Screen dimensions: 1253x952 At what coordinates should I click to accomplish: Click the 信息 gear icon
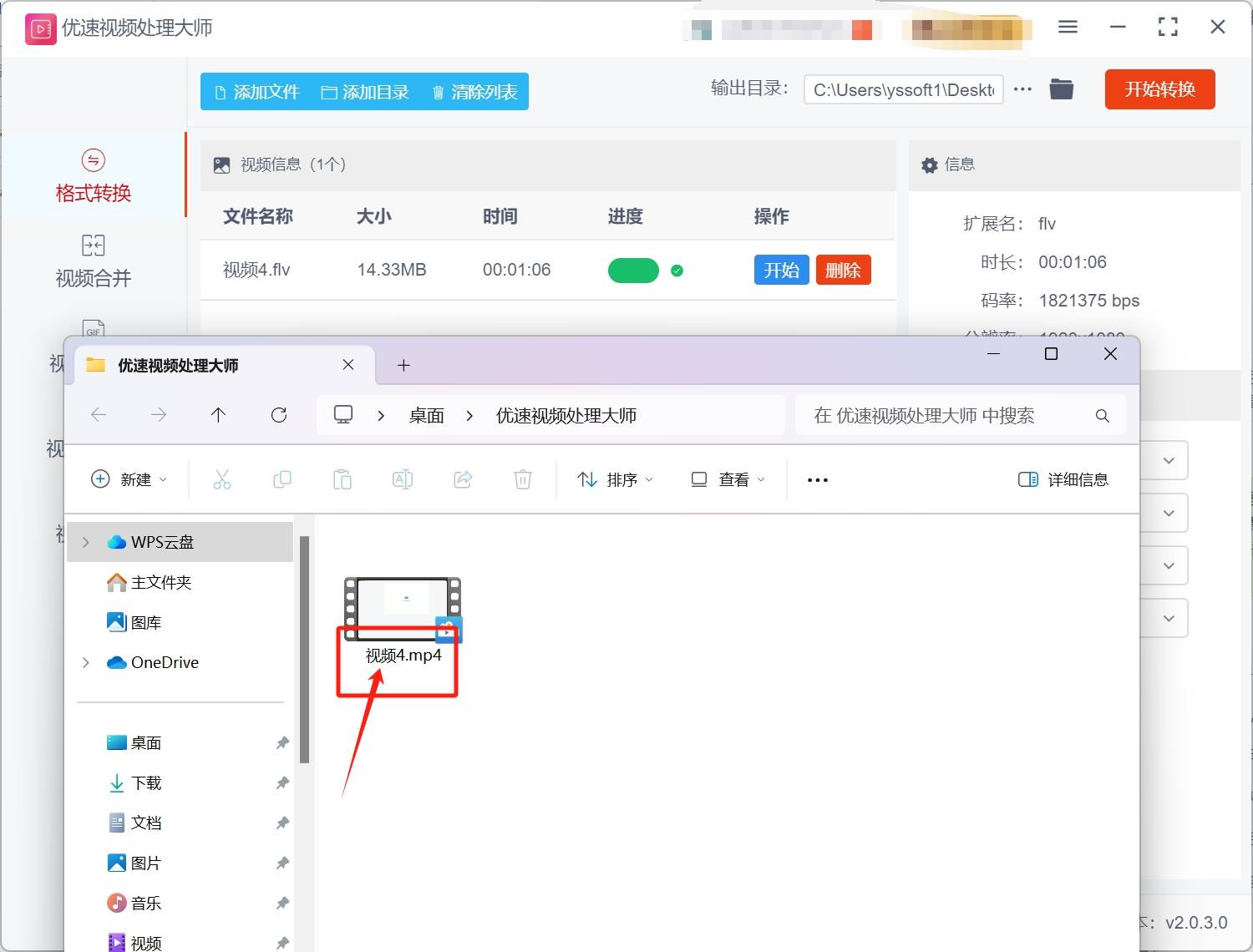point(929,165)
